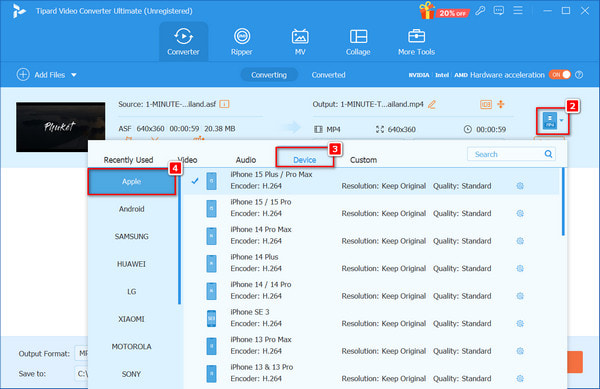
Task: Open the Collage module
Action: (x=358, y=41)
